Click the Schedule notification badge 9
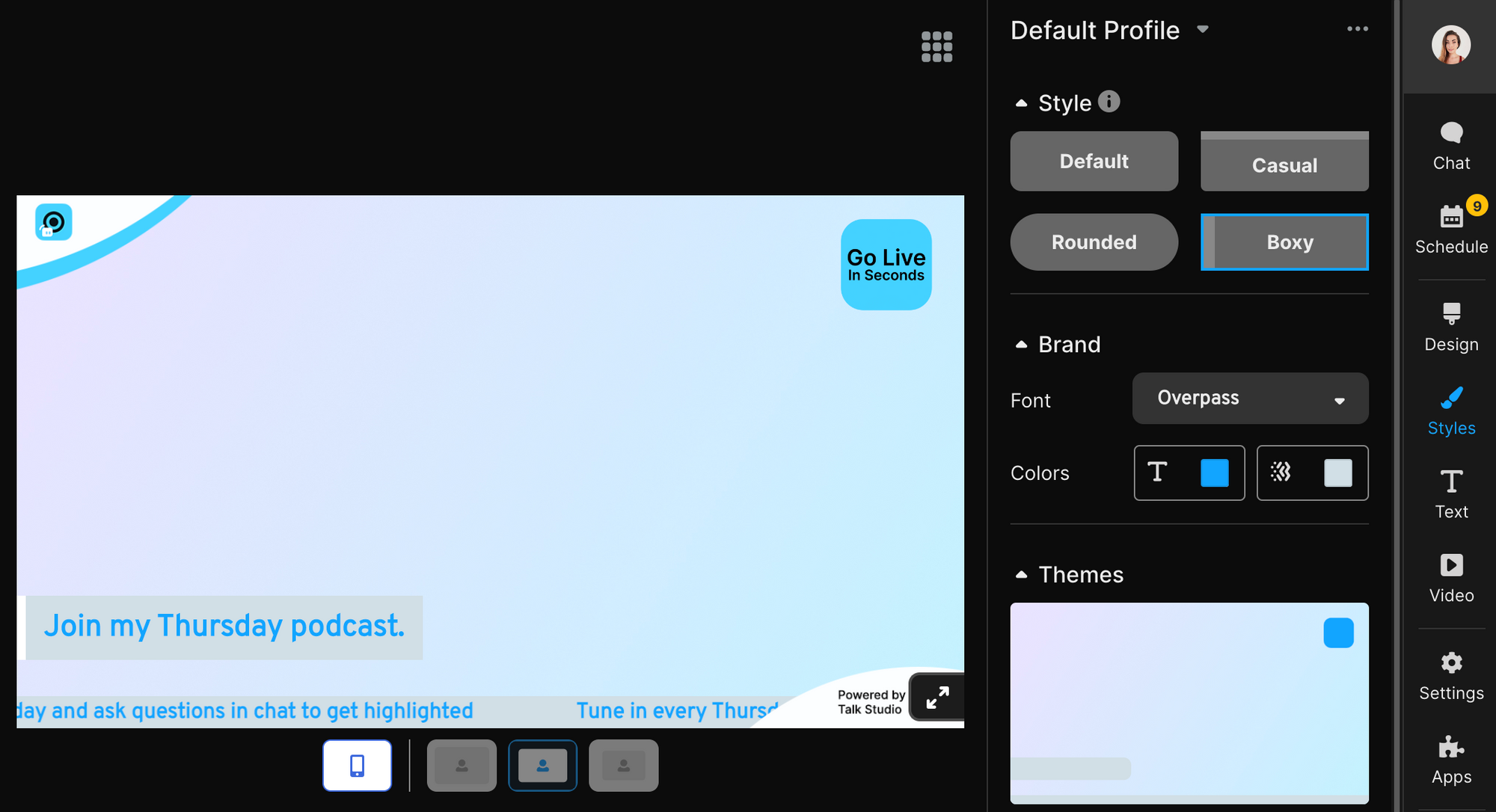The height and width of the screenshot is (812, 1496). tap(1477, 206)
